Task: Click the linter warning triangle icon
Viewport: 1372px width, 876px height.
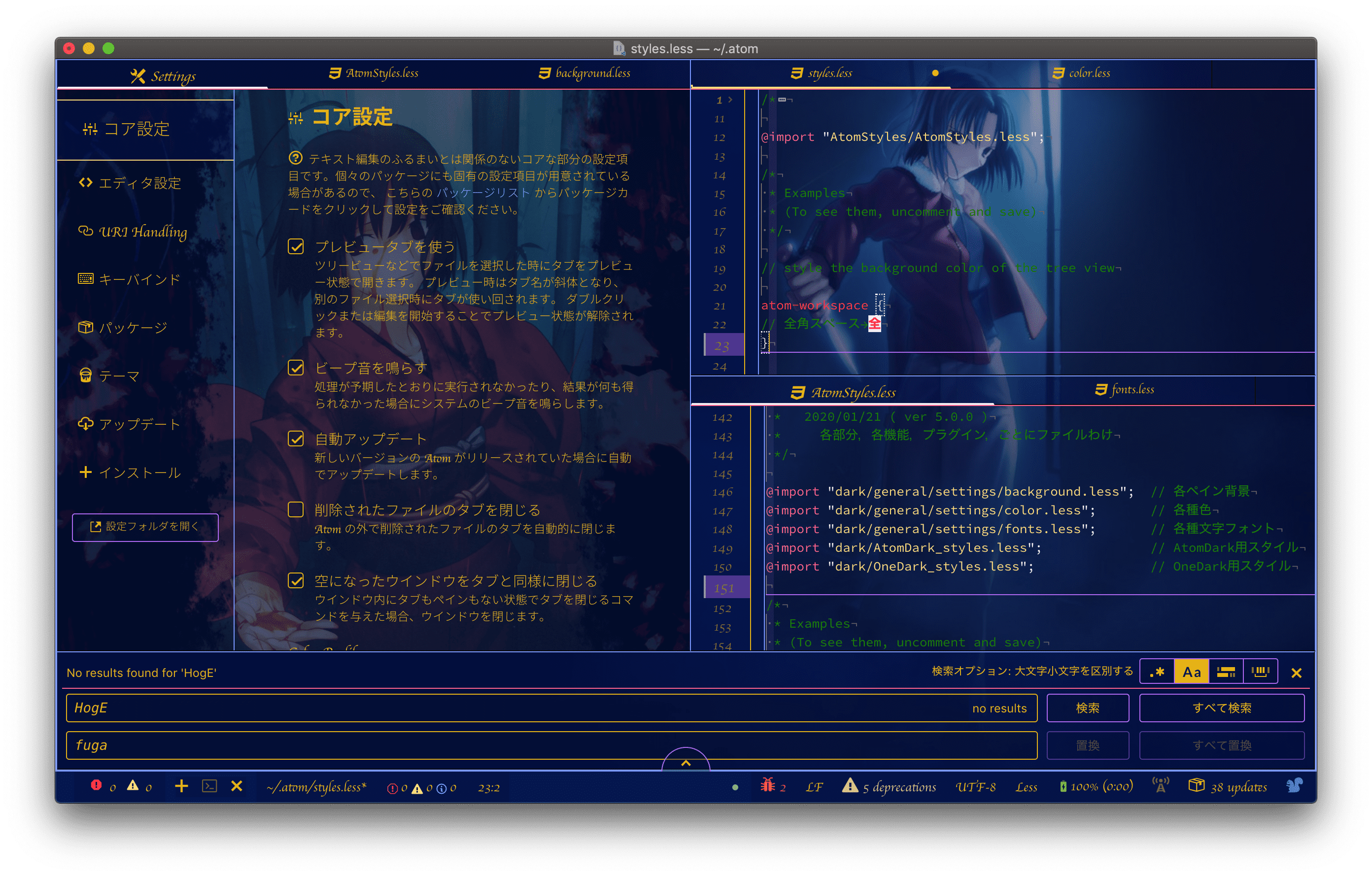Action: click(x=417, y=788)
